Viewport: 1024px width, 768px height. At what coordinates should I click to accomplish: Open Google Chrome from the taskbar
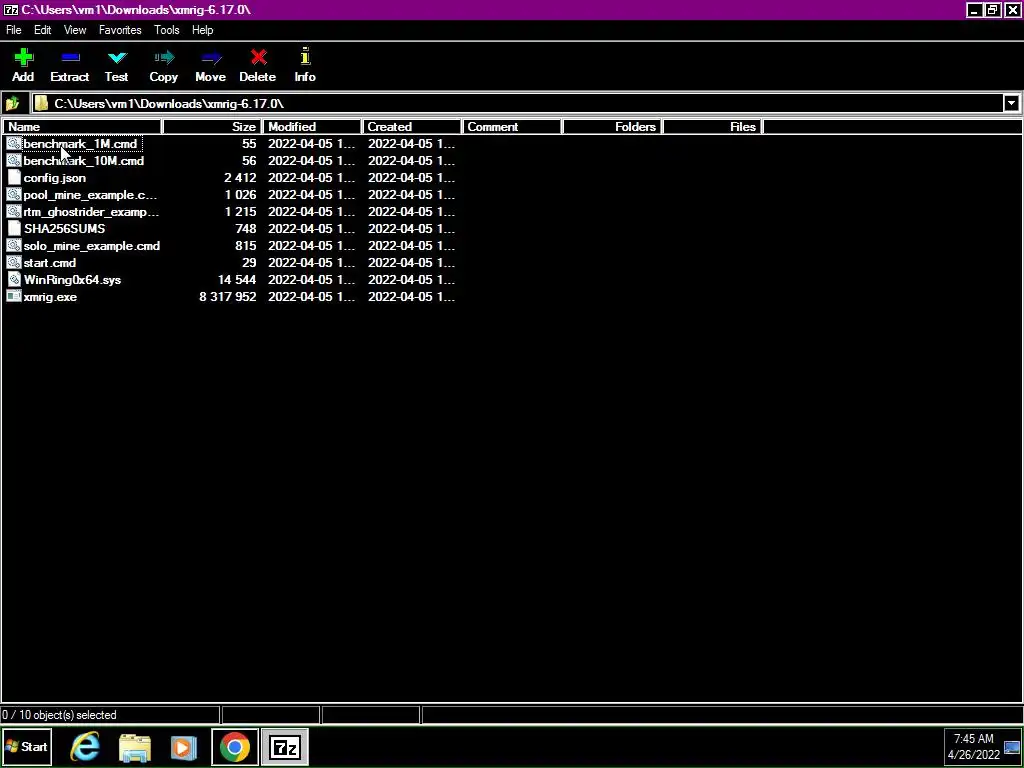coord(235,747)
